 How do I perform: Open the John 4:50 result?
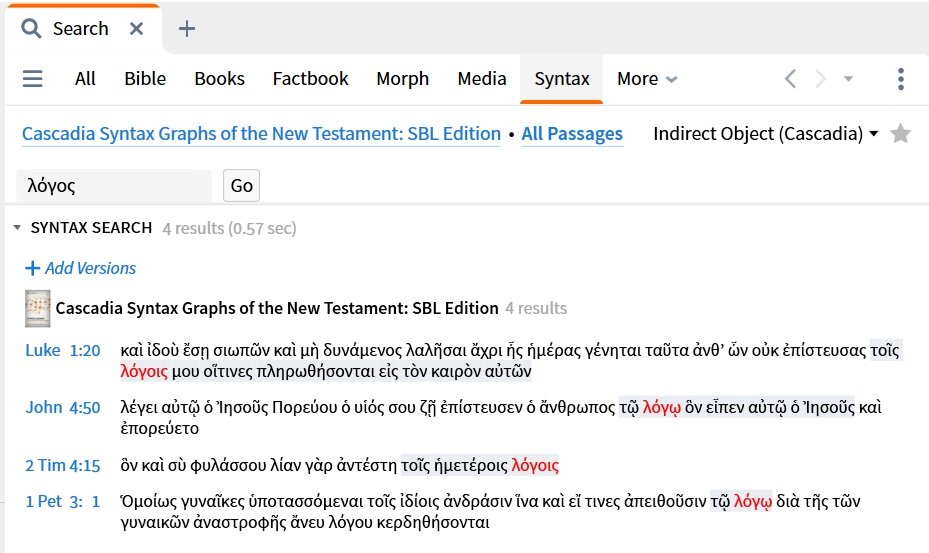click(x=63, y=407)
